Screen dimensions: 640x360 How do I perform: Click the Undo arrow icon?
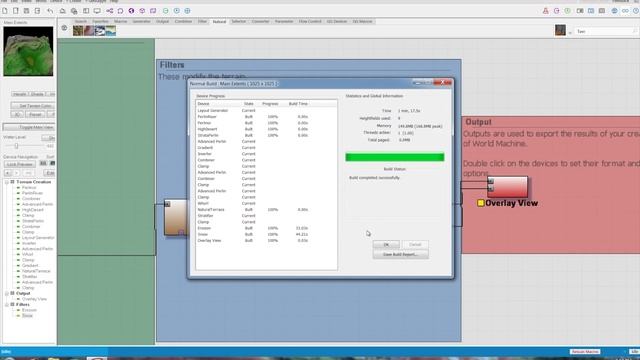[50, 11]
